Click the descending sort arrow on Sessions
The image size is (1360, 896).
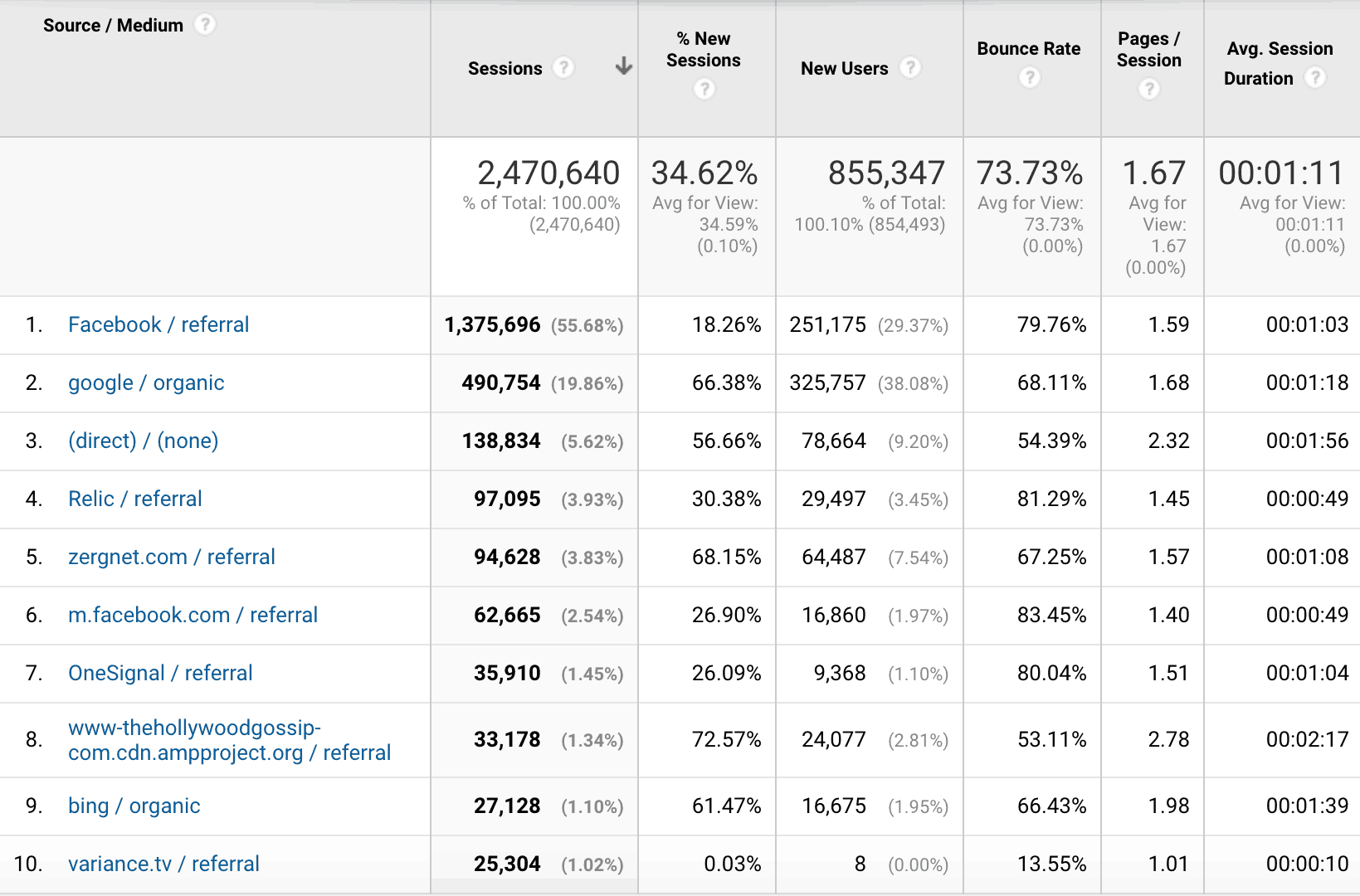click(622, 66)
